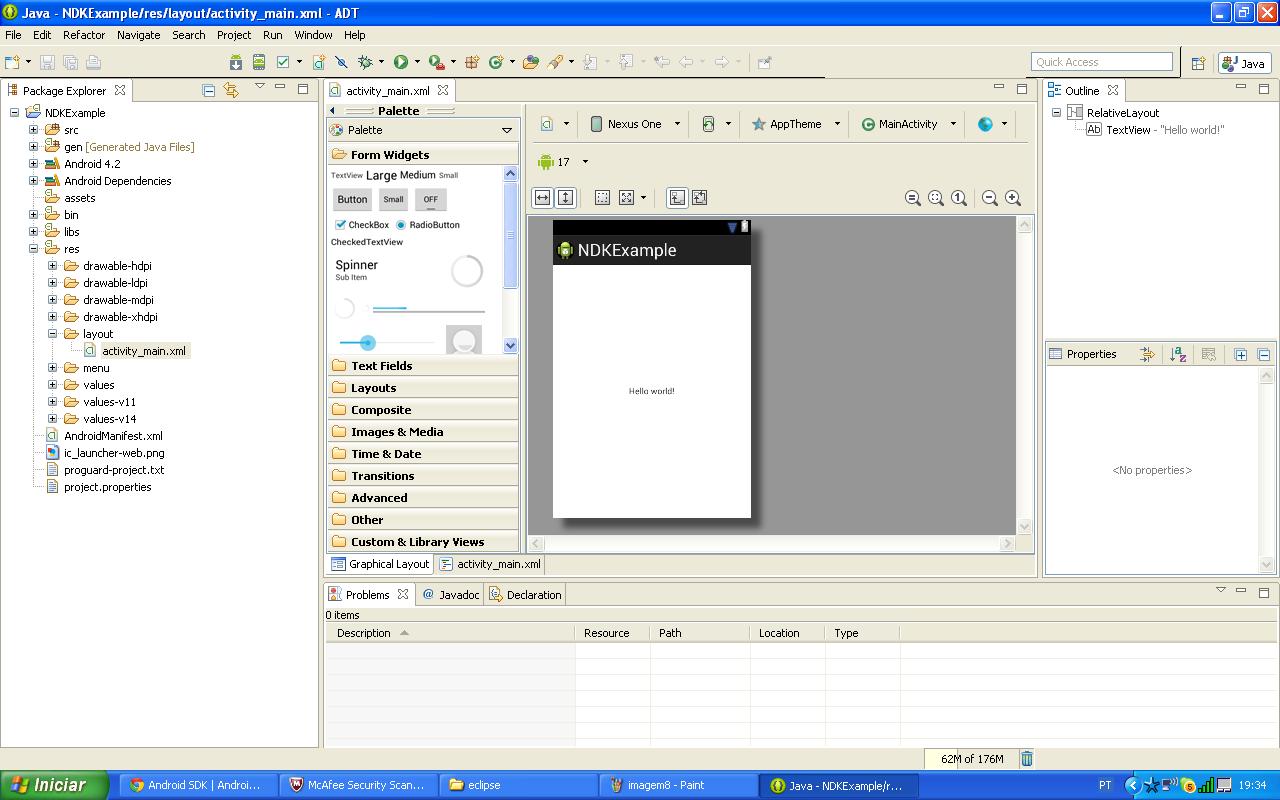Click the Run Android Lint checkmark icon
The height and width of the screenshot is (800, 1280).
(x=283, y=62)
